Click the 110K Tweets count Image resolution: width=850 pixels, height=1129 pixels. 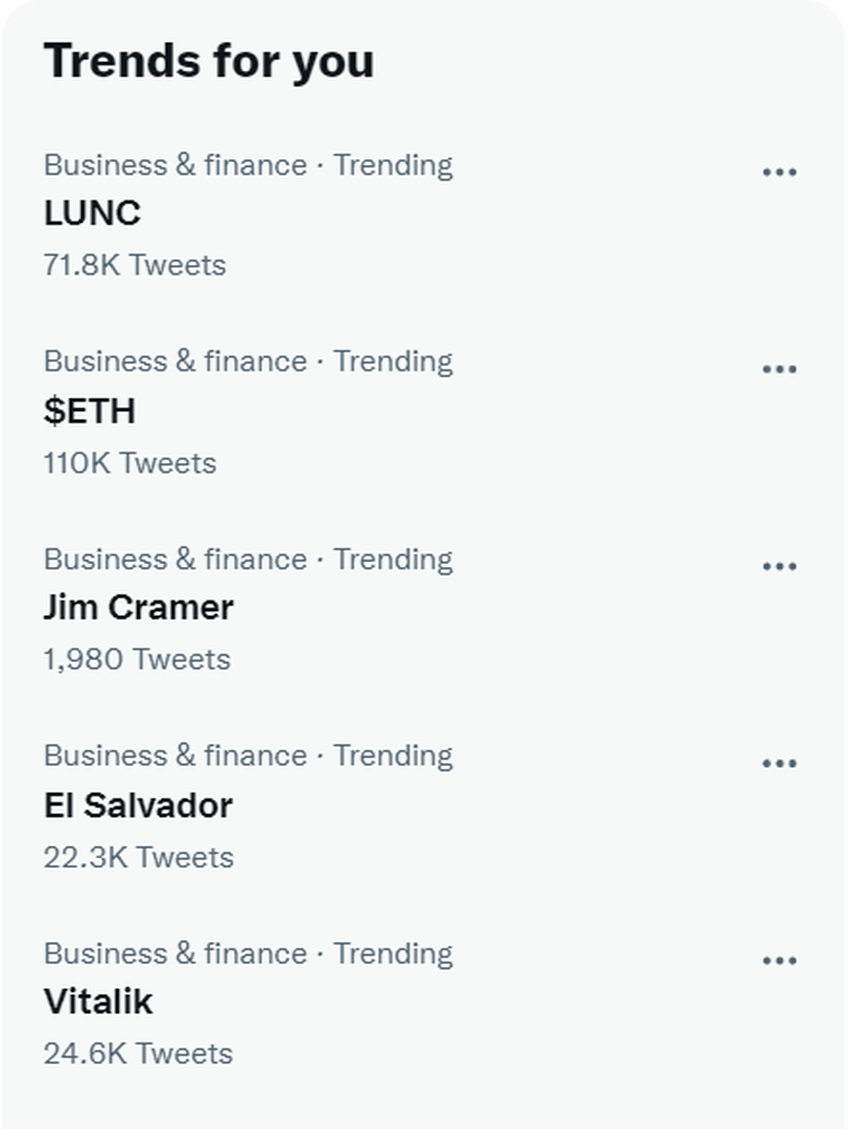(x=129, y=463)
